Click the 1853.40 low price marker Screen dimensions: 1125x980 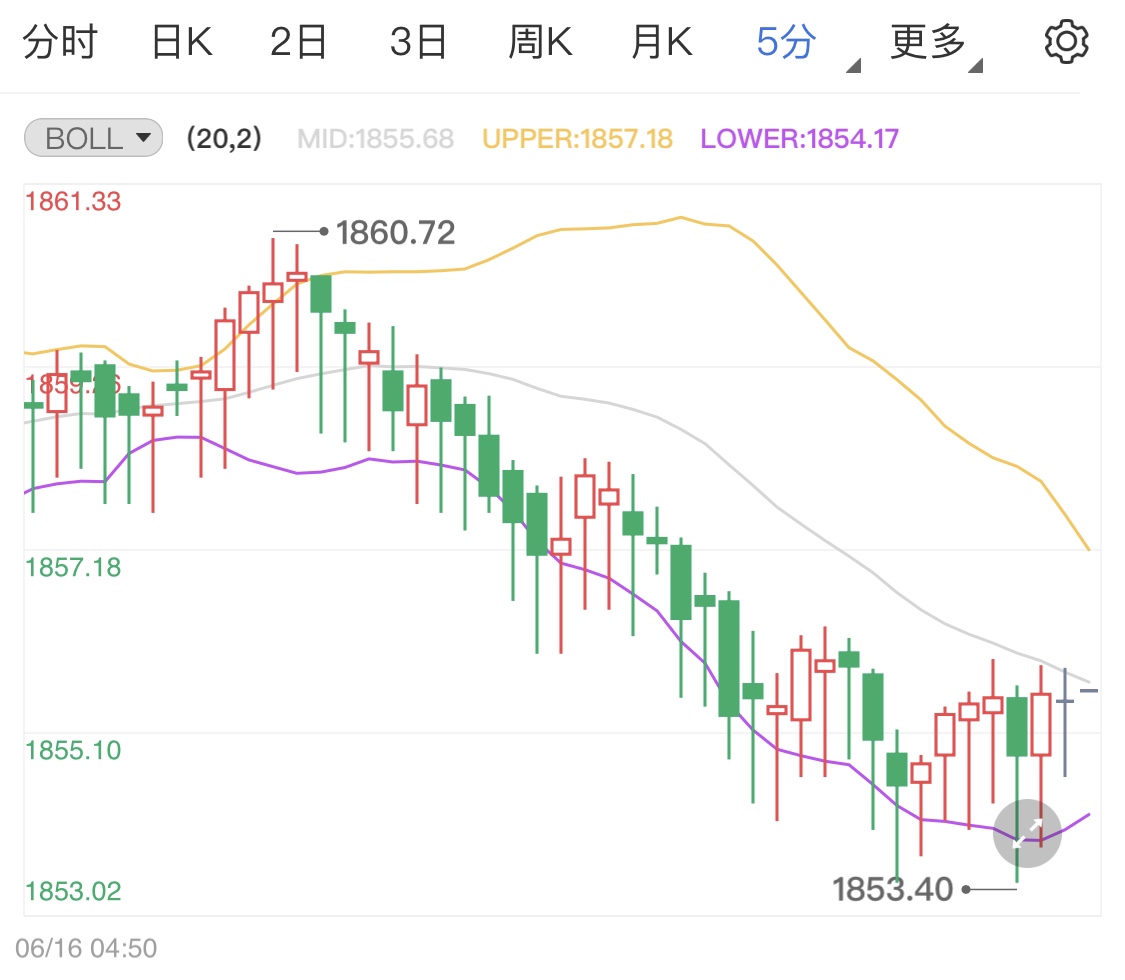click(x=893, y=890)
